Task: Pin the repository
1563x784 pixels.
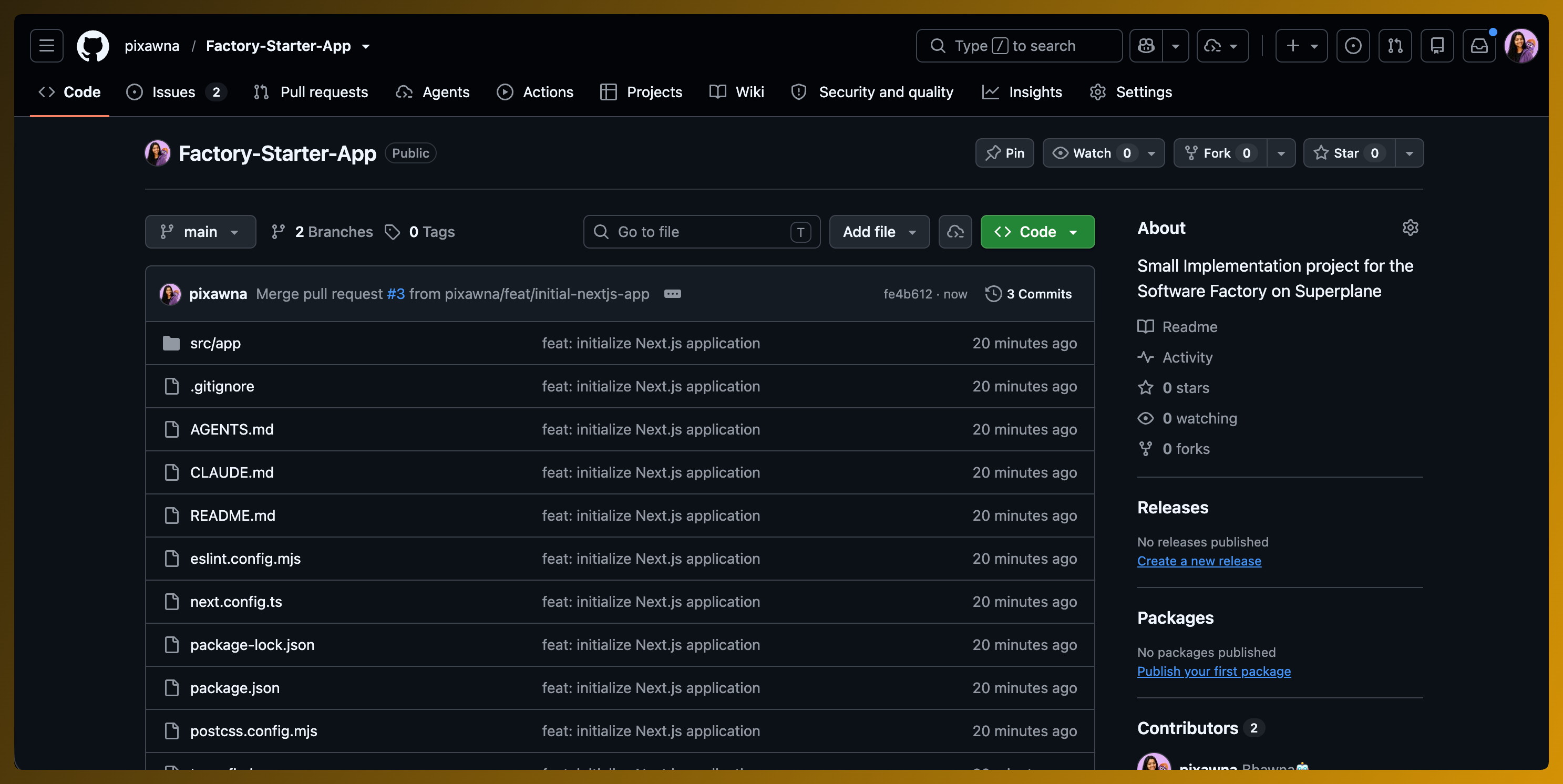Action: click(1004, 153)
